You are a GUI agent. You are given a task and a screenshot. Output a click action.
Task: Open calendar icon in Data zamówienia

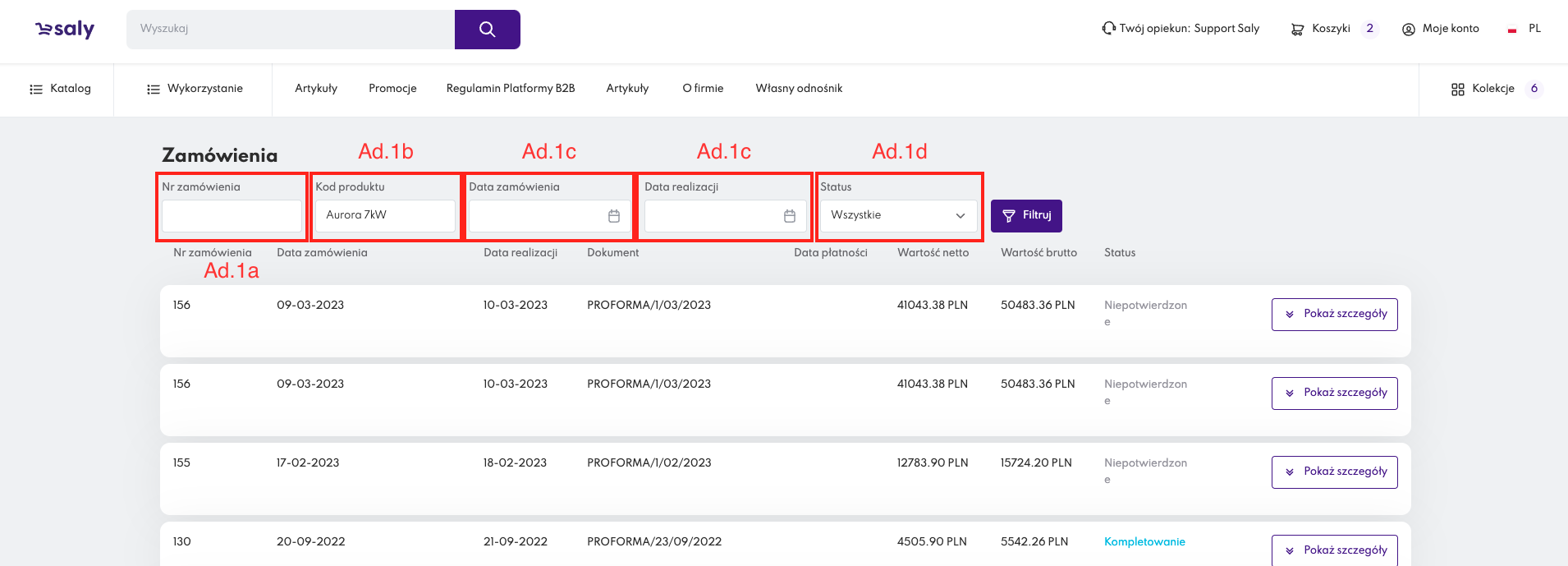point(614,216)
